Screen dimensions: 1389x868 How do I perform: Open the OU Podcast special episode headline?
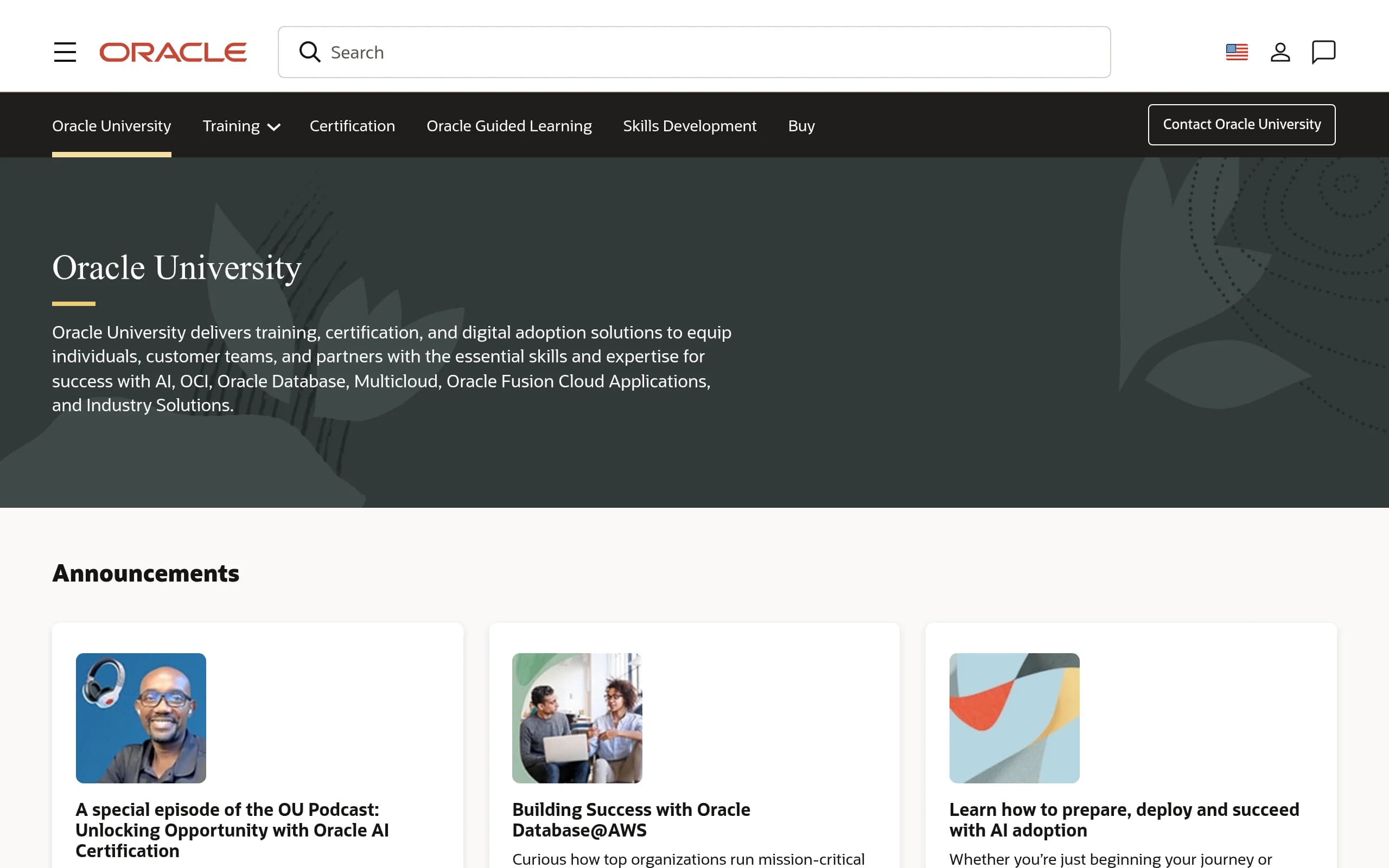coord(232,830)
